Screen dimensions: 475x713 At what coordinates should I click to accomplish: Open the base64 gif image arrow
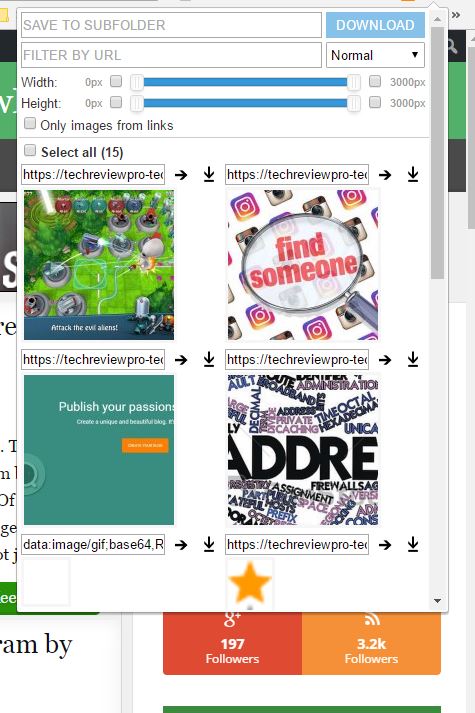181,544
